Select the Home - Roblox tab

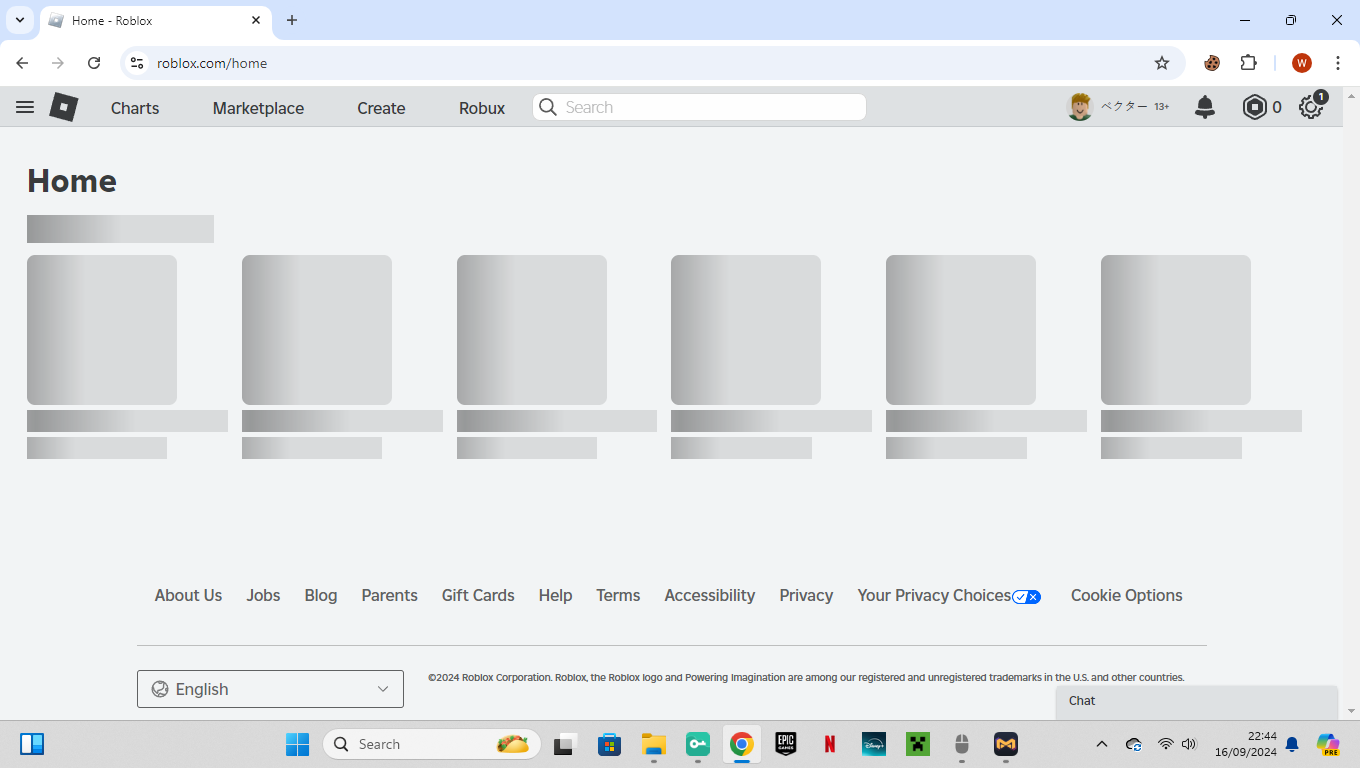[x=155, y=21]
